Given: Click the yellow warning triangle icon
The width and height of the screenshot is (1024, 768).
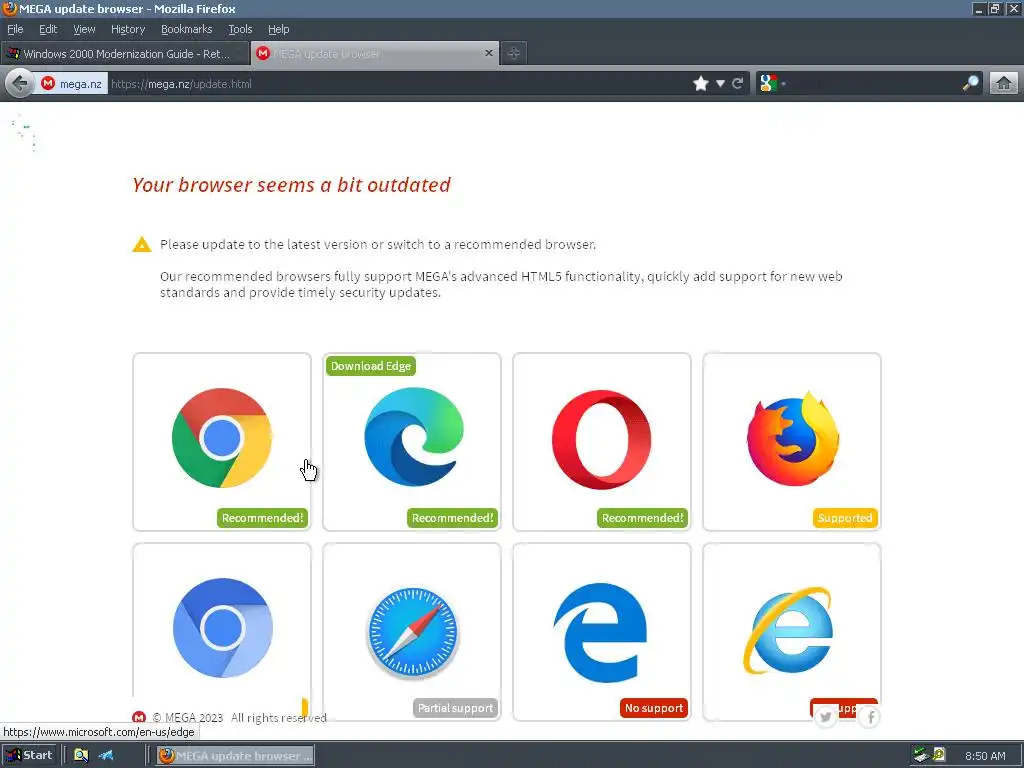Looking at the screenshot, I should [x=142, y=244].
